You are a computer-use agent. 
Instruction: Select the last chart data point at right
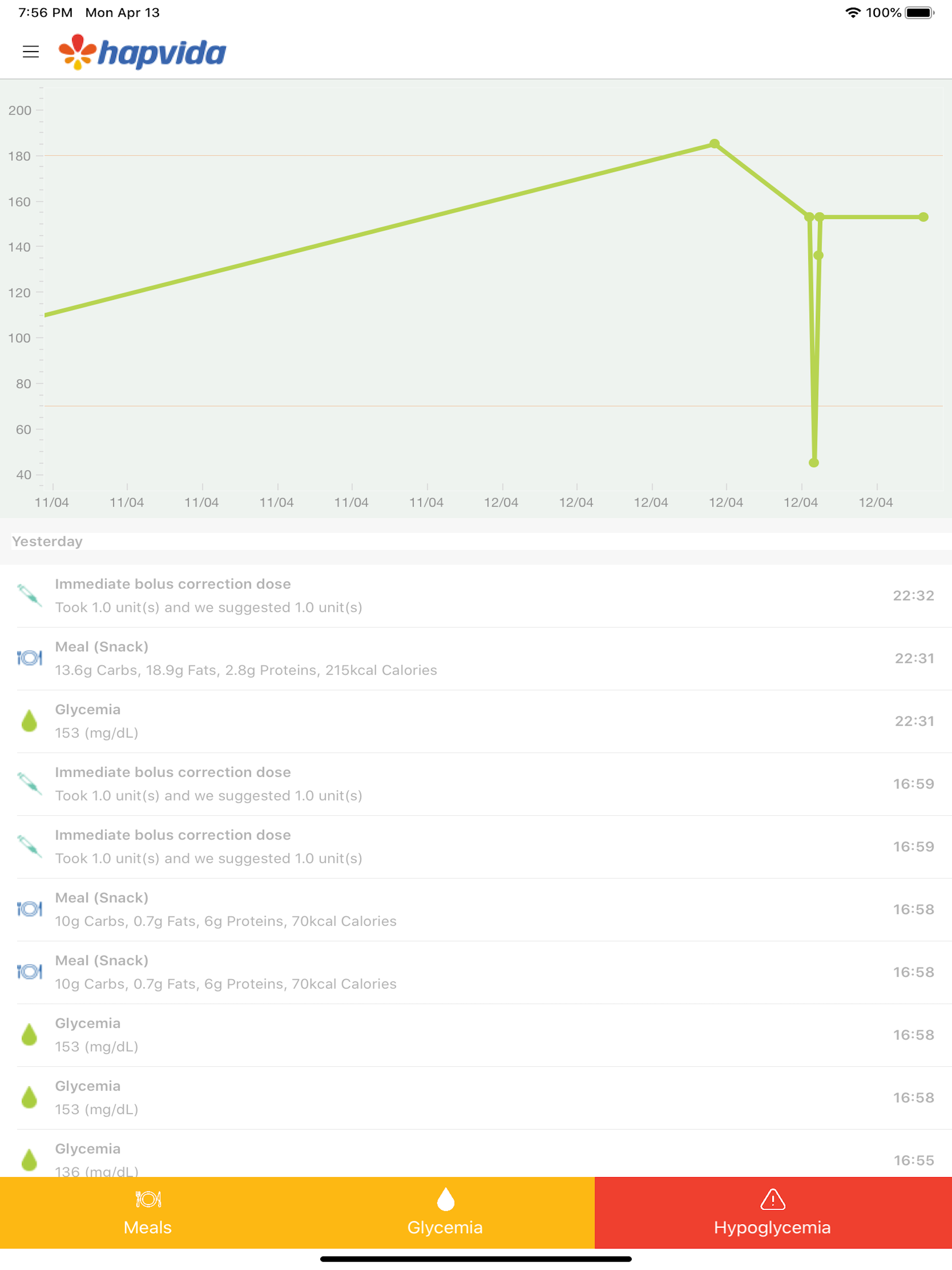click(923, 217)
